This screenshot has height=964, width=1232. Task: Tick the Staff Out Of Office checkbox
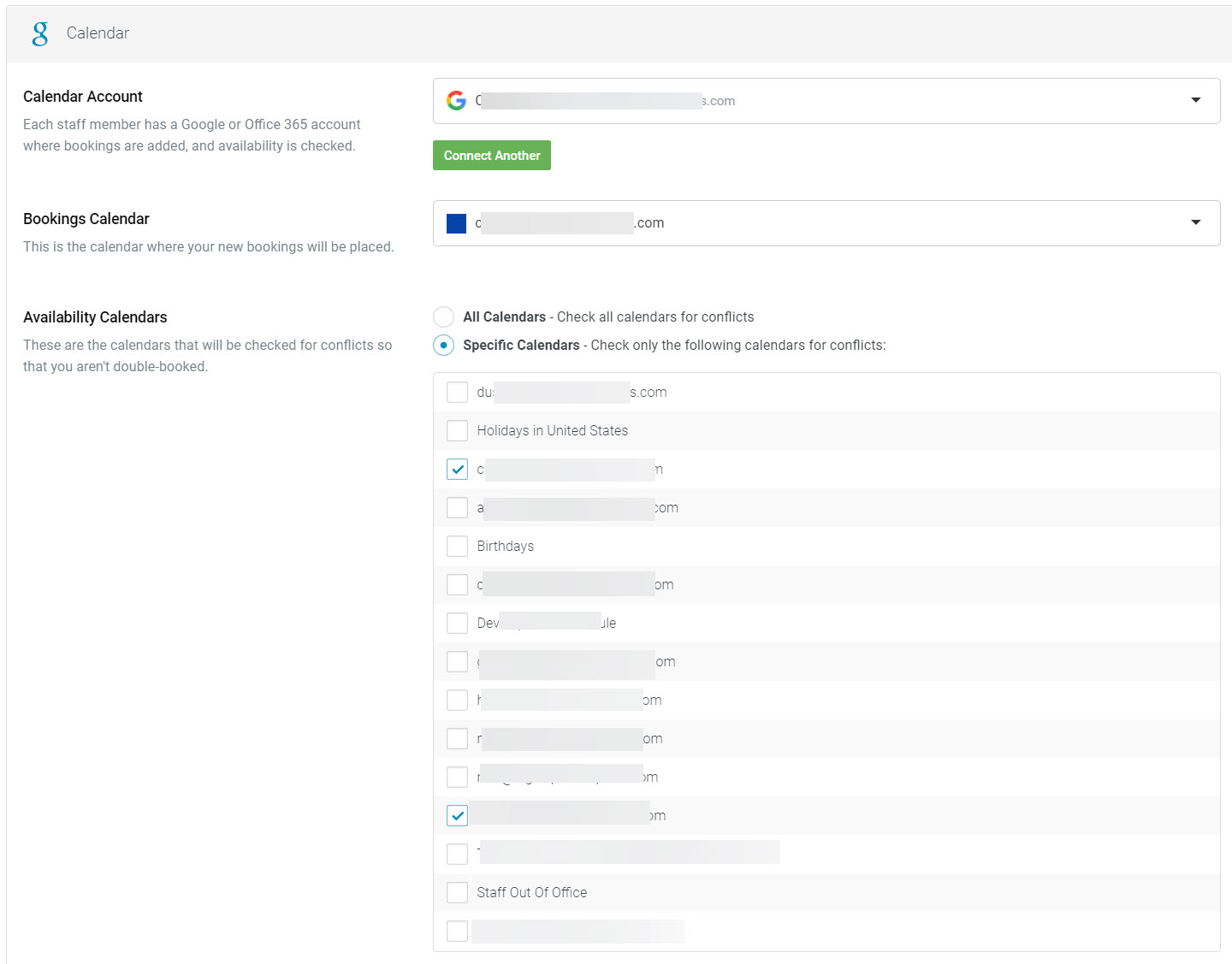click(x=458, y=893)
